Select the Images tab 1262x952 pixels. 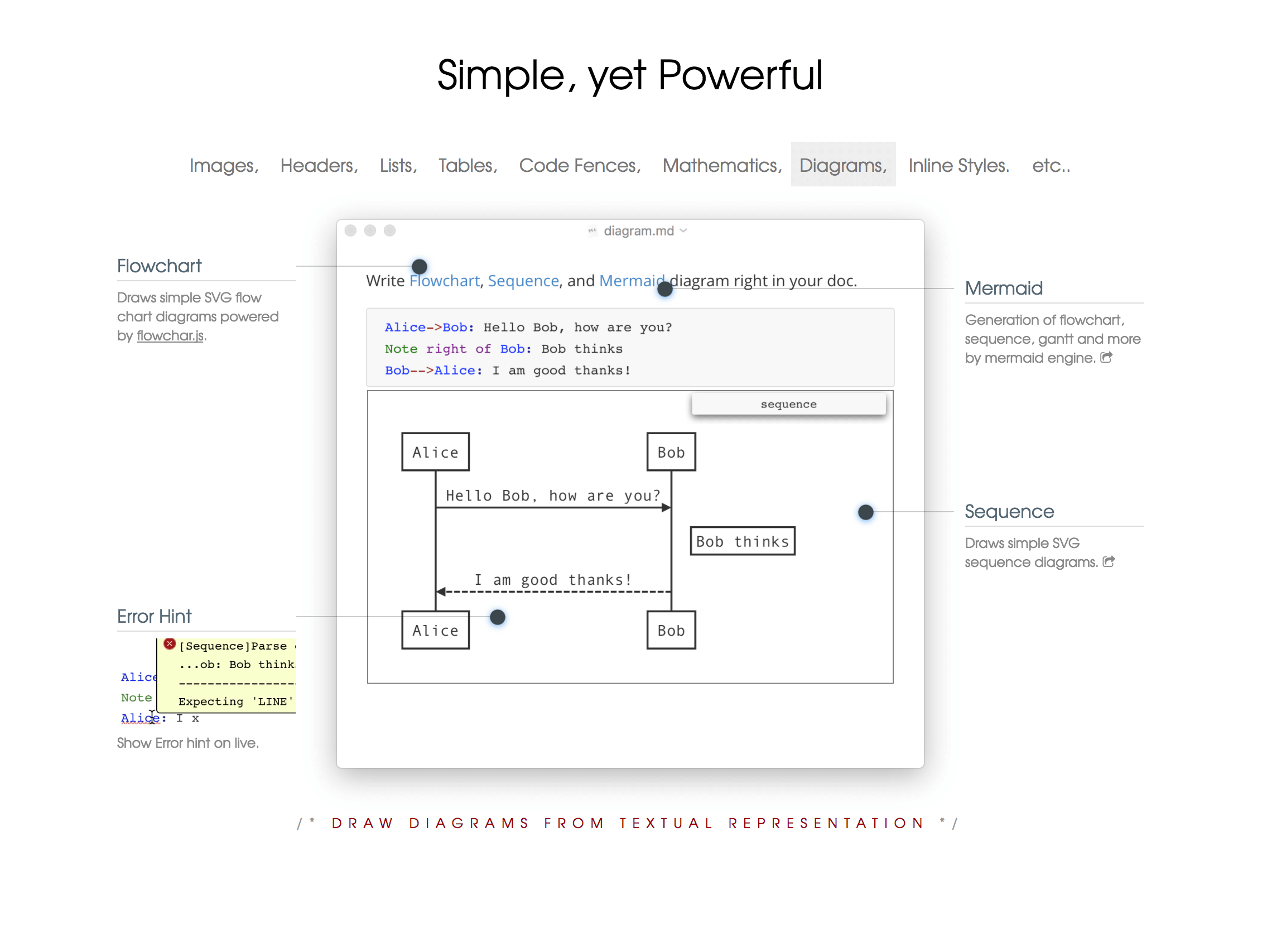pyautogui.click(x=224, y=165)
